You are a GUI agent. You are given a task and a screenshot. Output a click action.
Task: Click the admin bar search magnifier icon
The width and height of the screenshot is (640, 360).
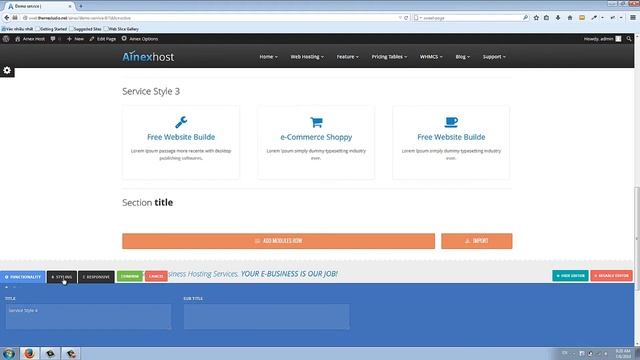click(x=629, y=39)
